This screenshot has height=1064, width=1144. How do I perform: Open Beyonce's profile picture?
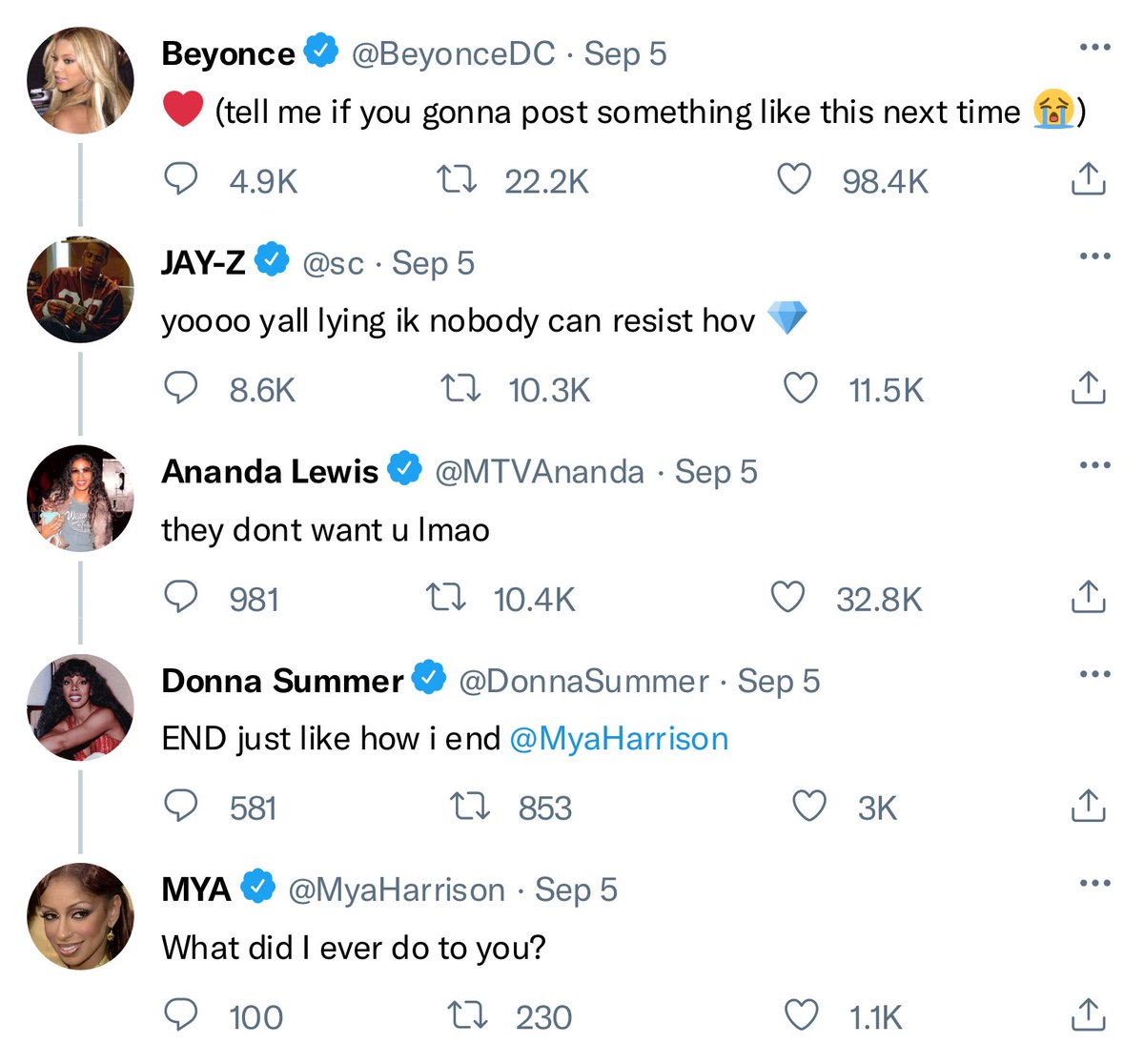pos(81,80)
